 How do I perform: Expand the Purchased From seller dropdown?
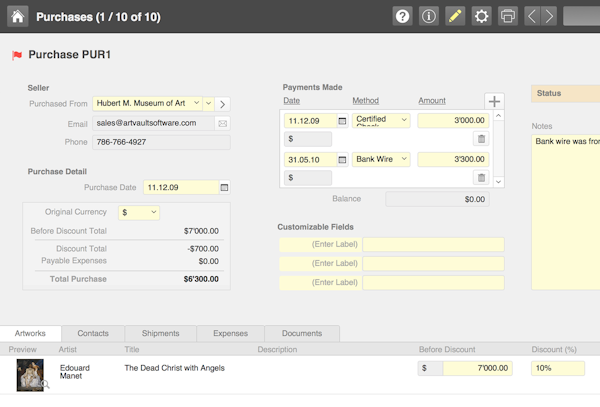pyautogui.click(x=208, y=103)
